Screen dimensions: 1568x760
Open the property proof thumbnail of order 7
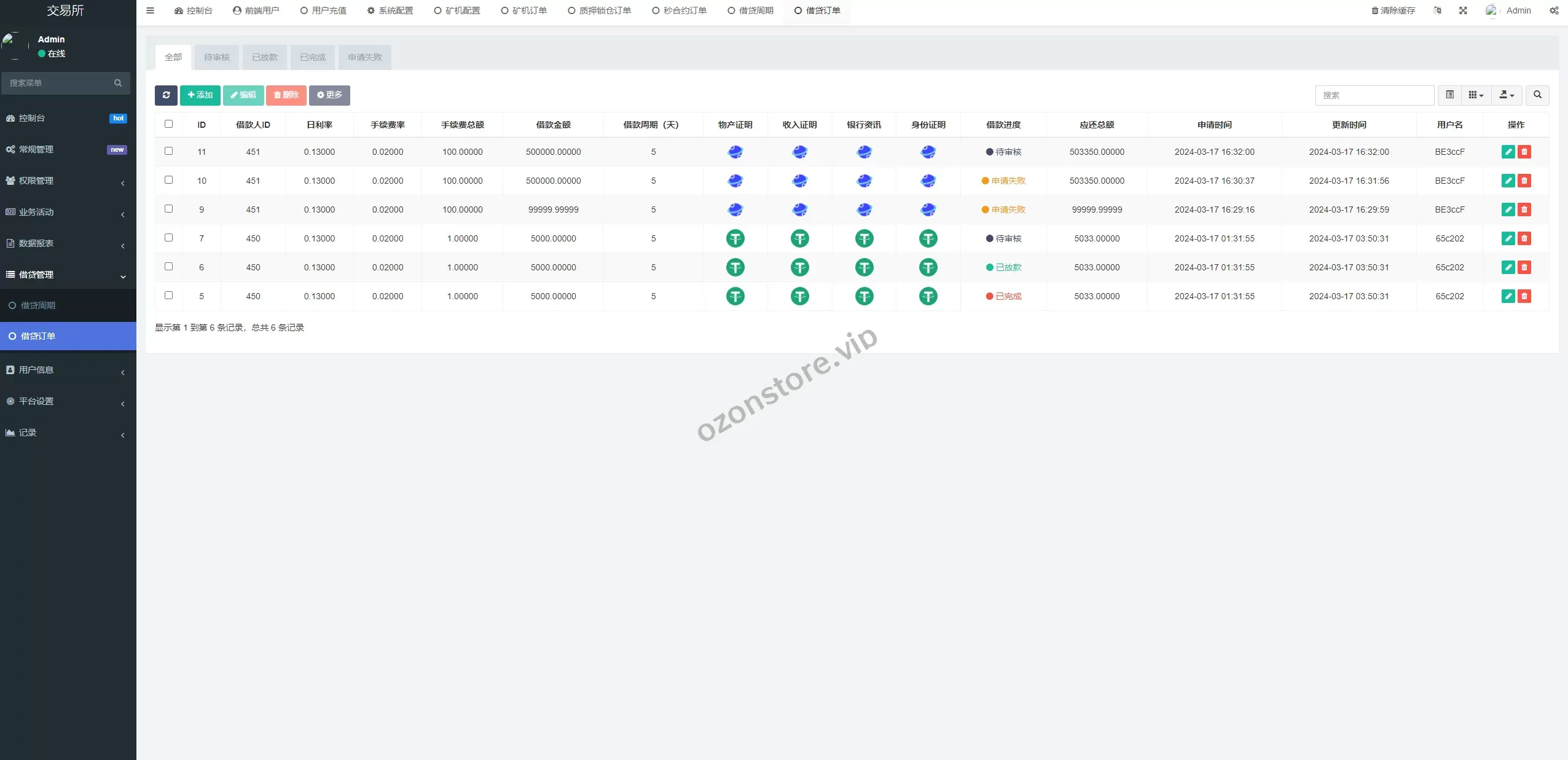pos(735,238)
